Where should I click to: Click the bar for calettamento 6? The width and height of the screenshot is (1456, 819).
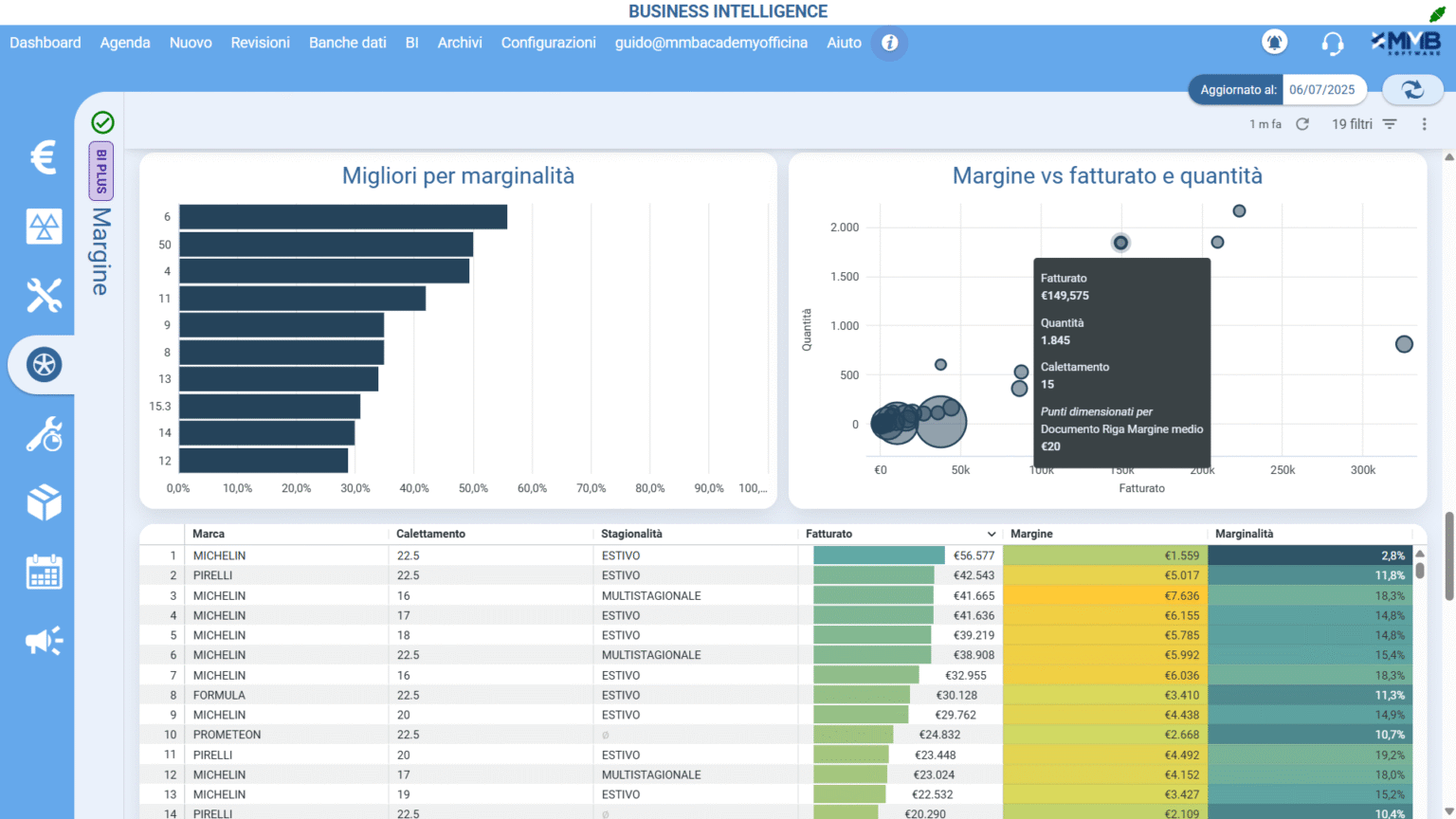point(343,217)
